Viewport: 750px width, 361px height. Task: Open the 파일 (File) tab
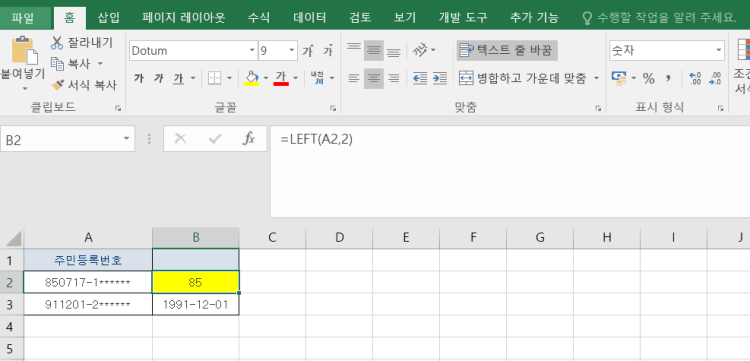(x=23, y=18)
